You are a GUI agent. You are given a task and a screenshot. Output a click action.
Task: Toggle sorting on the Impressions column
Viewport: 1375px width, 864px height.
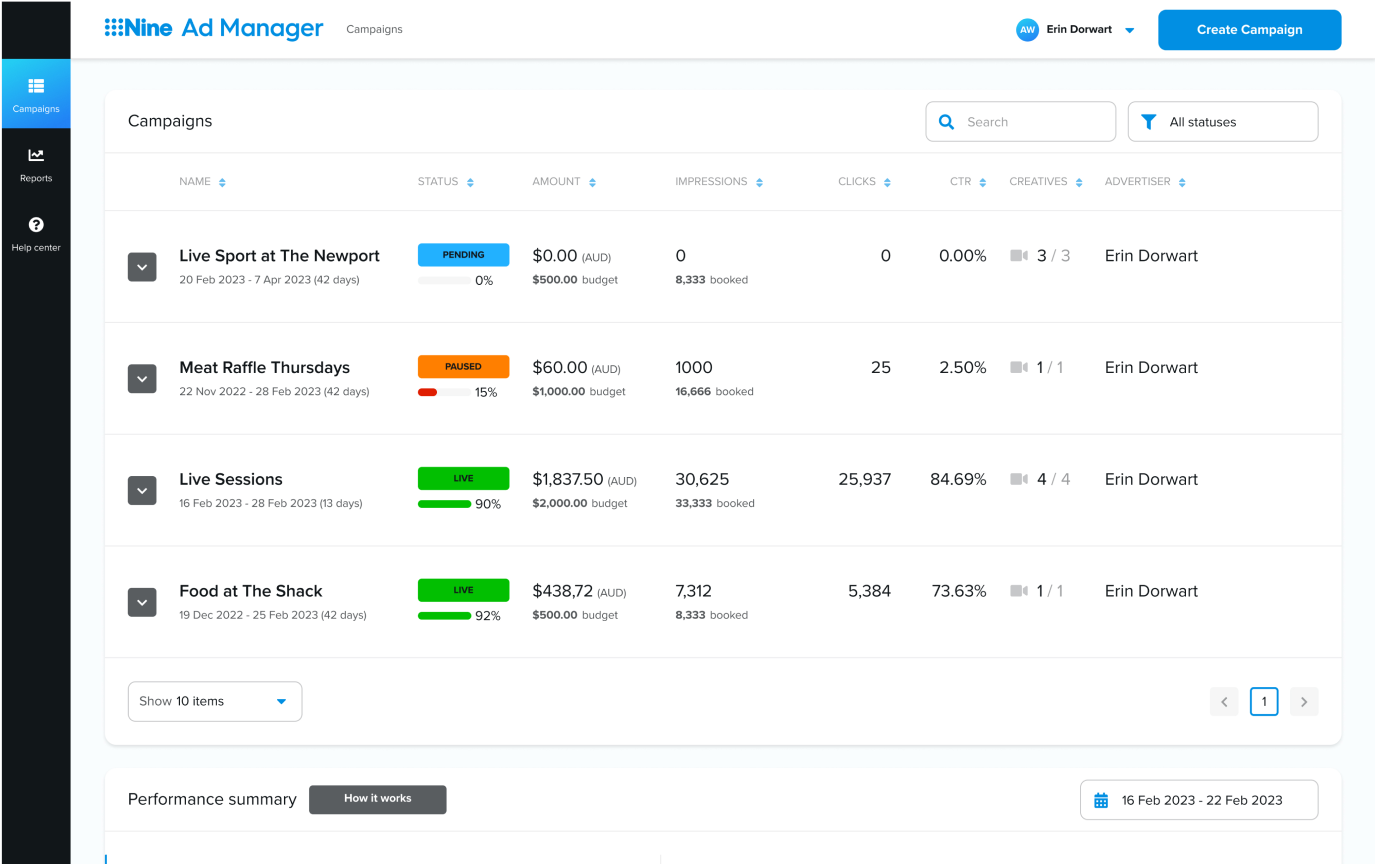pos(760,181)
